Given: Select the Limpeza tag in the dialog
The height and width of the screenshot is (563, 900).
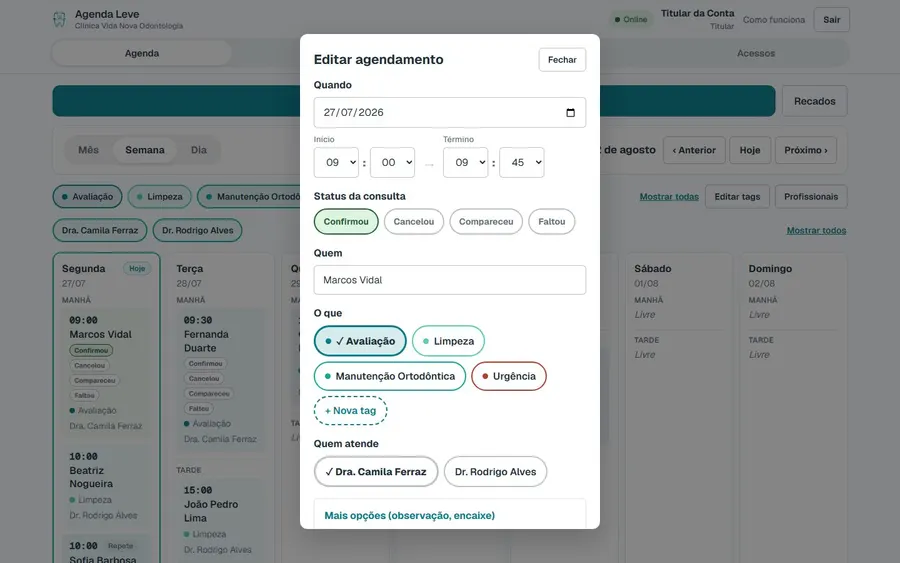Looking at the screenshot, I should 448,341.
